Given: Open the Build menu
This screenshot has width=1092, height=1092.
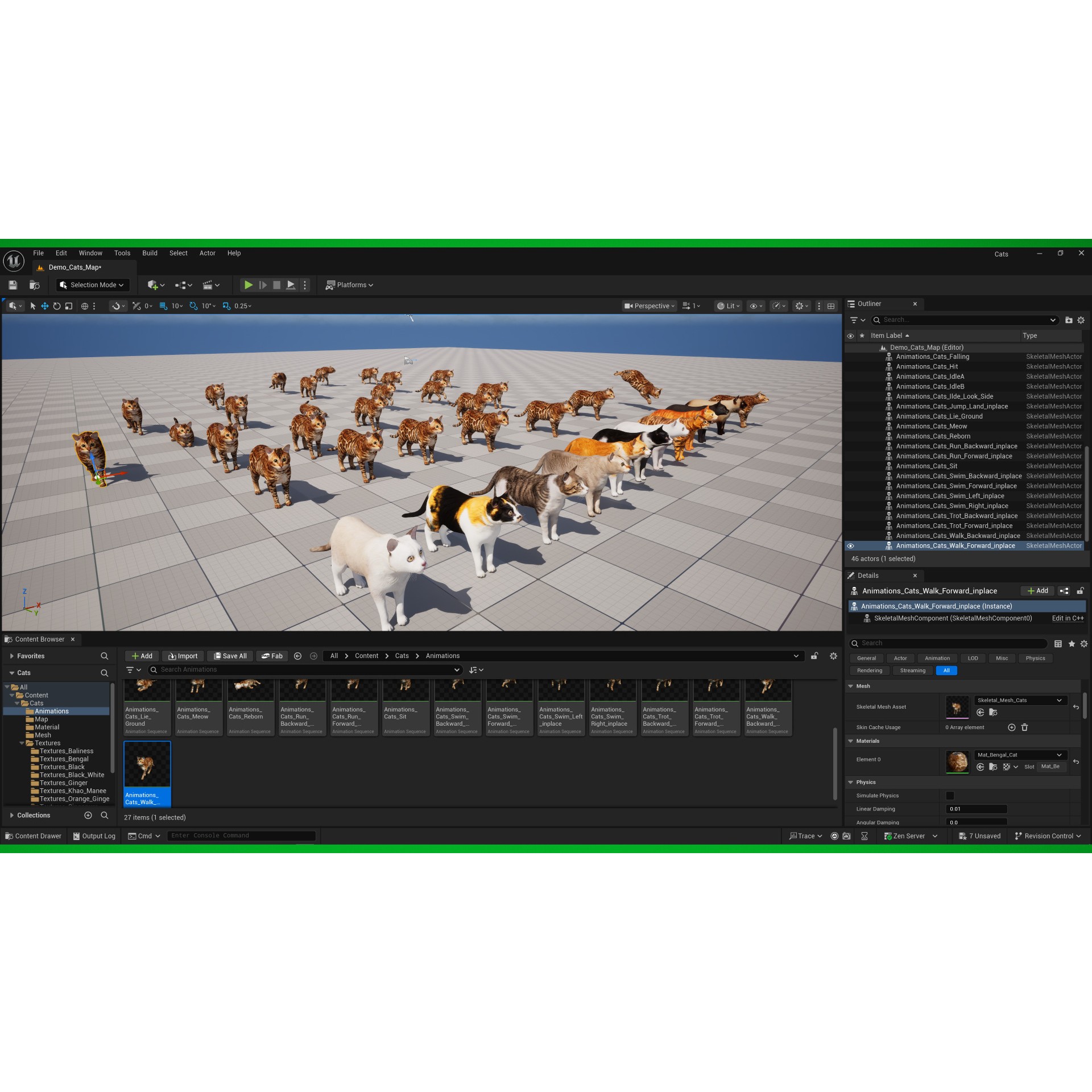Looking at the screenshot, I should [150, 253].
